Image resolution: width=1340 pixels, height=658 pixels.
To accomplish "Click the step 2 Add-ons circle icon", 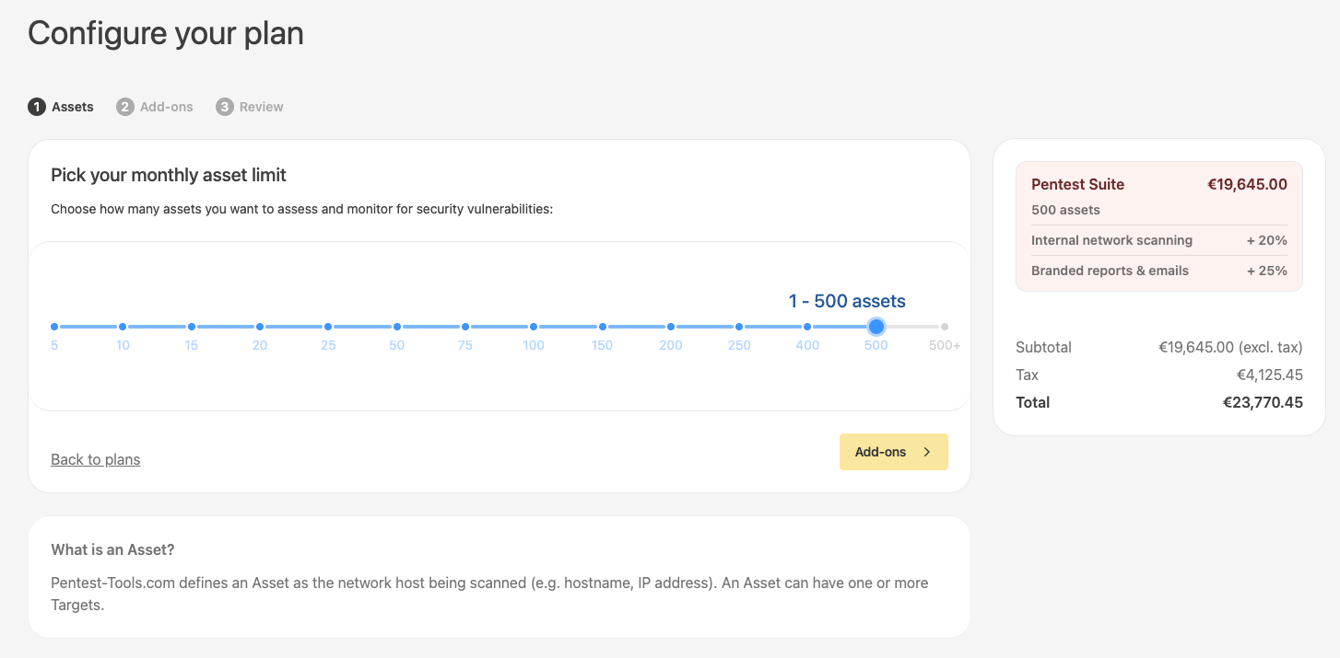I will point(125,107).
